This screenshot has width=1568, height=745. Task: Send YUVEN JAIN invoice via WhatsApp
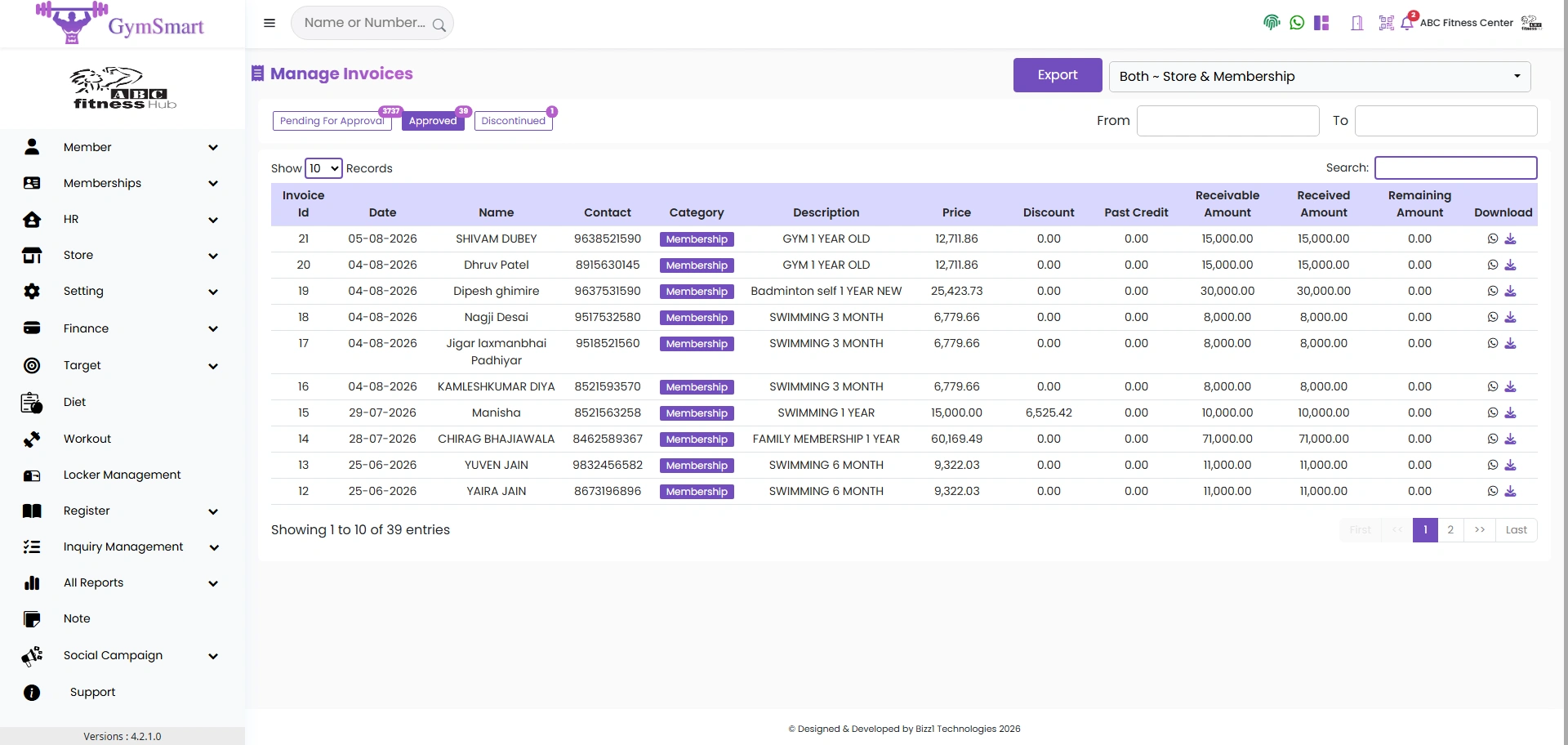tap(1493, 465)
